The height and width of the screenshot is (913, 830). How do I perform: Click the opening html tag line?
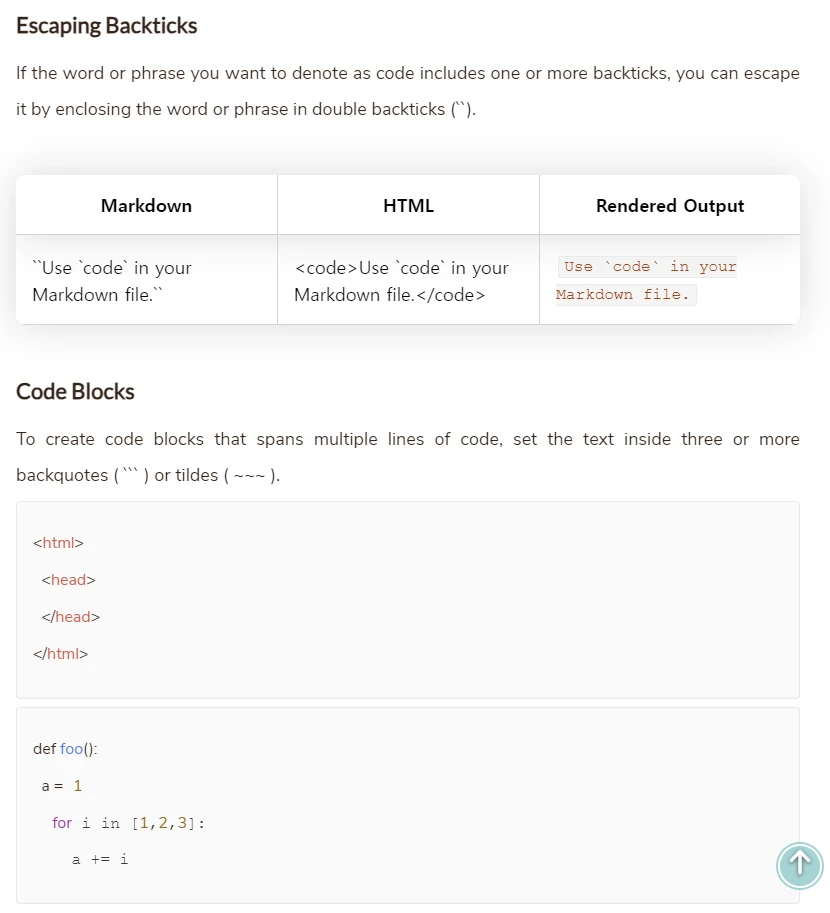coord(58,543)
